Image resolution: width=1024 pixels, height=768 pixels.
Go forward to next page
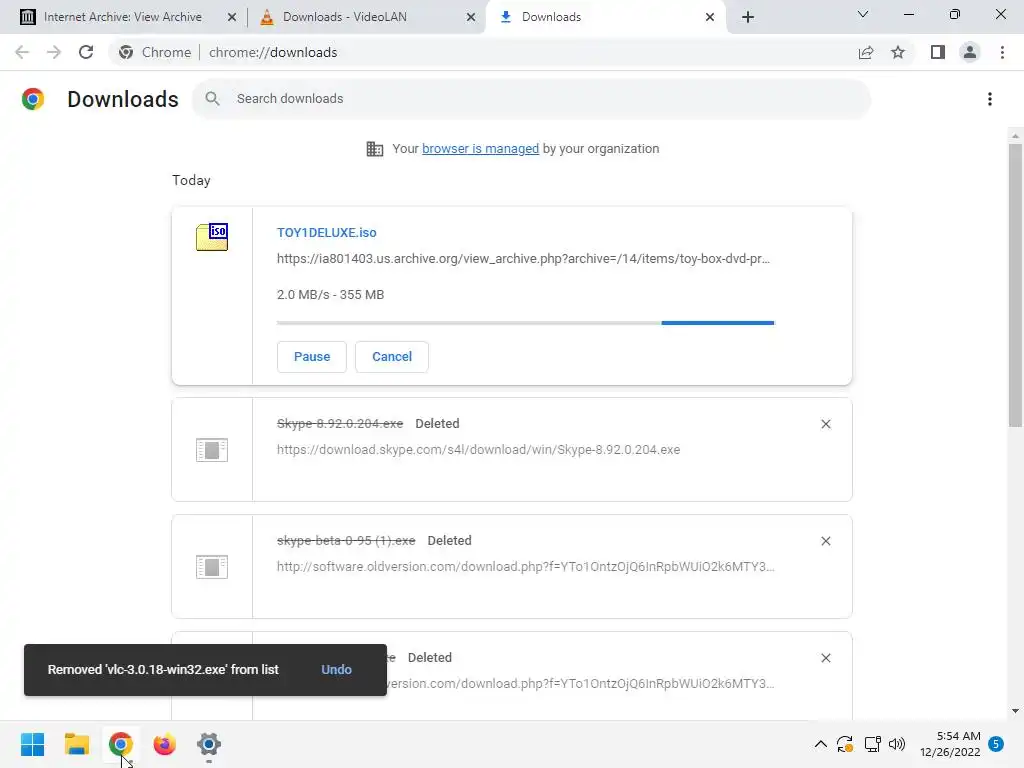click(54, 52)
